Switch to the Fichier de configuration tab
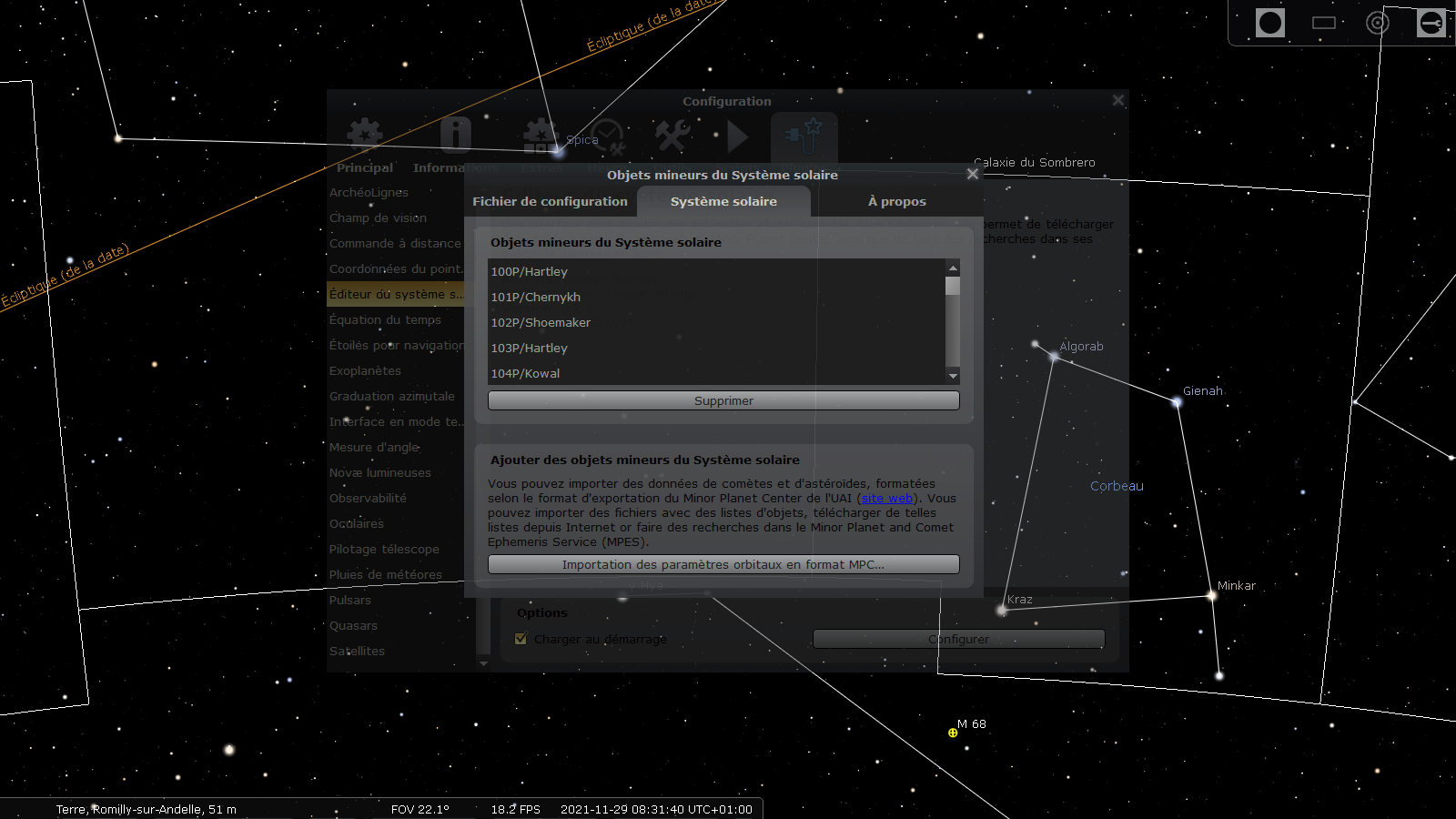Viewport: 1456px width, 819px height. (550, 201)
